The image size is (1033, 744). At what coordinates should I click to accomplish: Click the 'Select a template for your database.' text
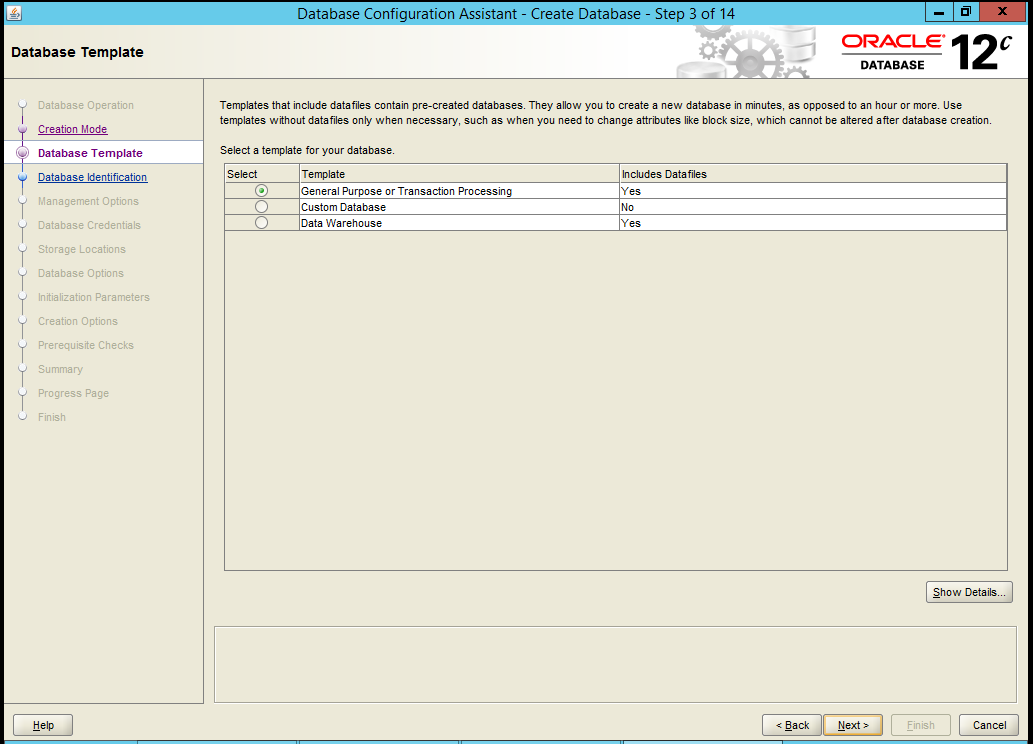pos(307,150)
